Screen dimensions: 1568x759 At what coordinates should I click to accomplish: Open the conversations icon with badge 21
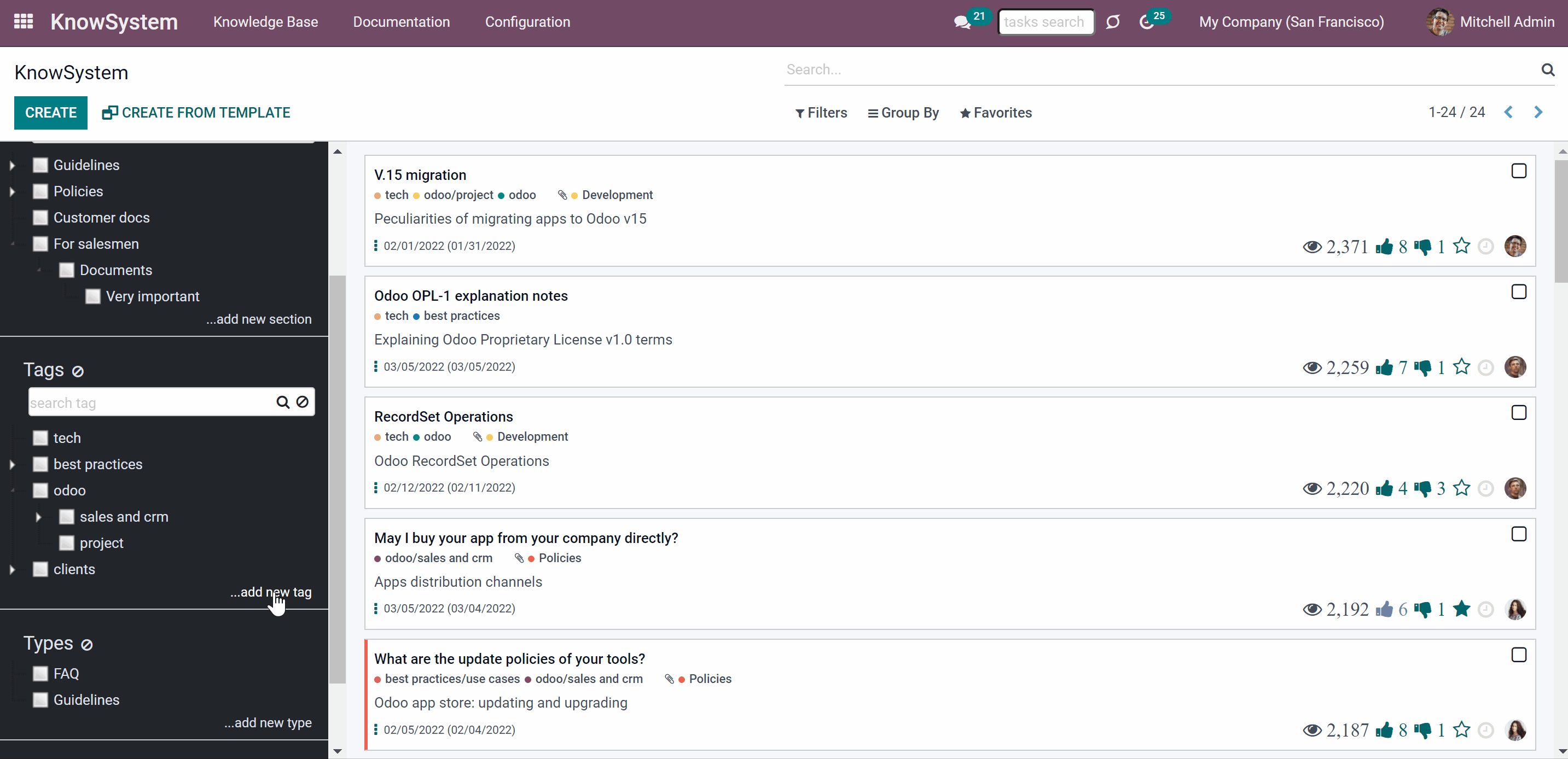pos(962,22)
